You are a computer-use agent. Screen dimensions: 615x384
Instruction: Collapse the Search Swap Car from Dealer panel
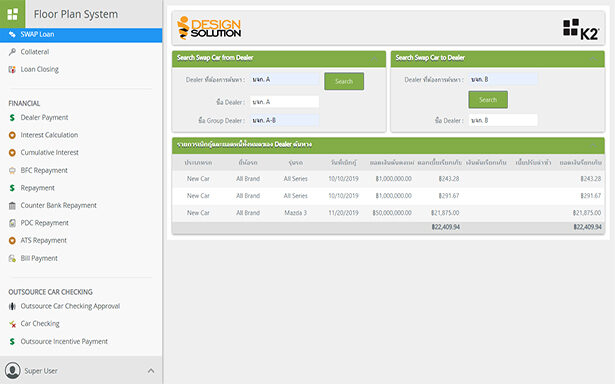click(x=375, y=58)
